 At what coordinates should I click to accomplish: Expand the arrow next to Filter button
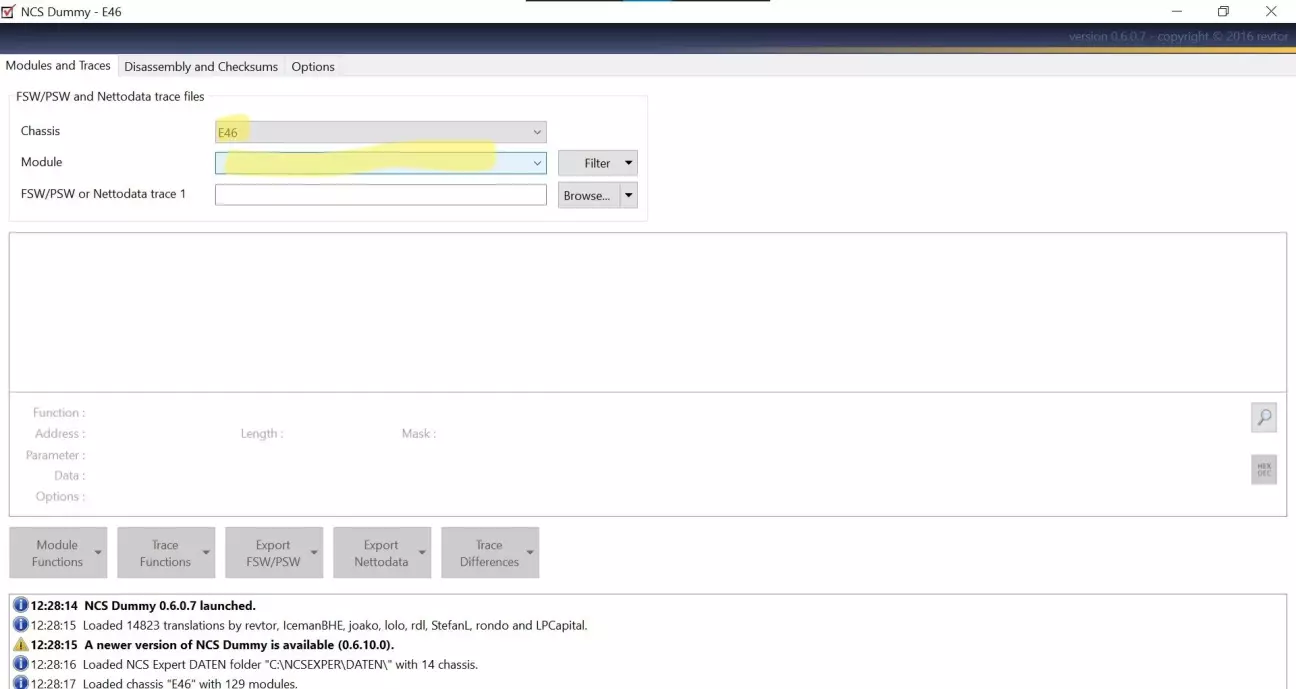tap(629, 163)
